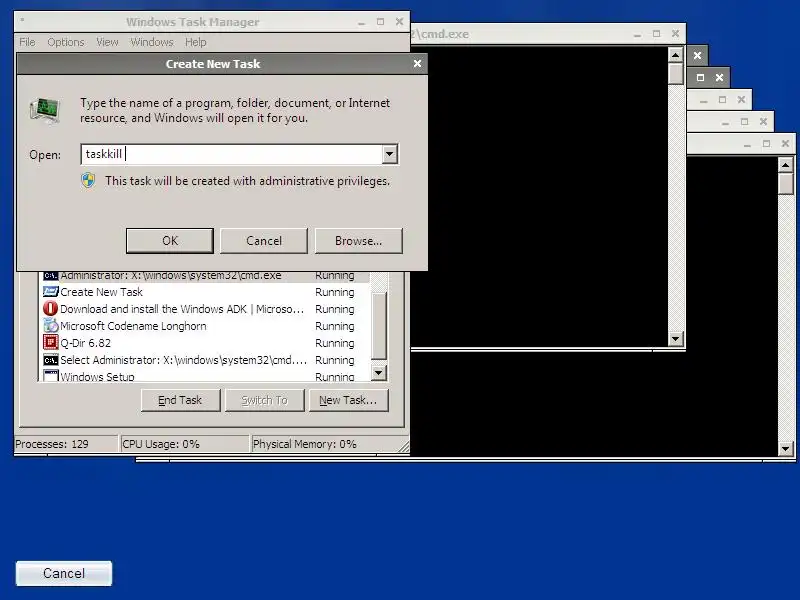Click the Running status of Q-Dir 6.82
Viewport: 800px width, 600px height.
pyautogui.click(x=335, y=343)
